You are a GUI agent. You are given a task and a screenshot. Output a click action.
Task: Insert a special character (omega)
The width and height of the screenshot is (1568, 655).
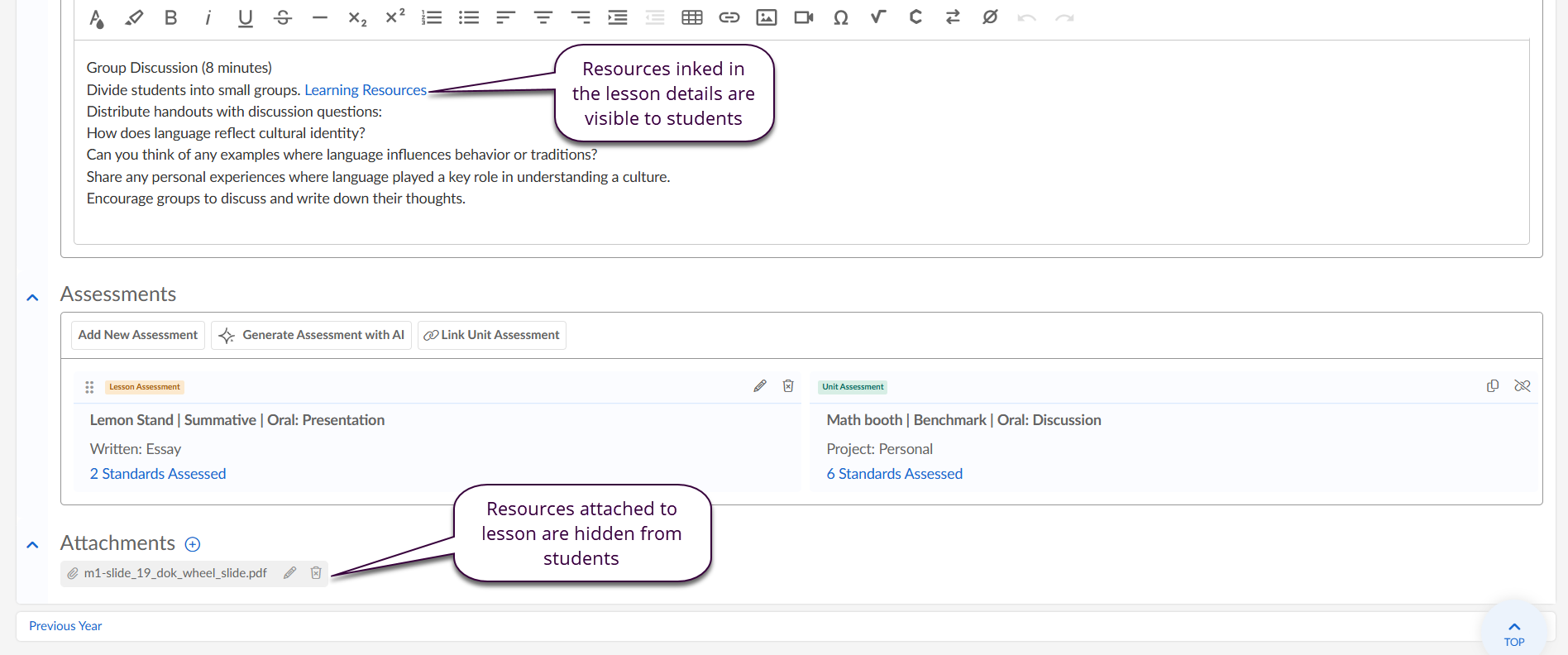tap(841, 17)
